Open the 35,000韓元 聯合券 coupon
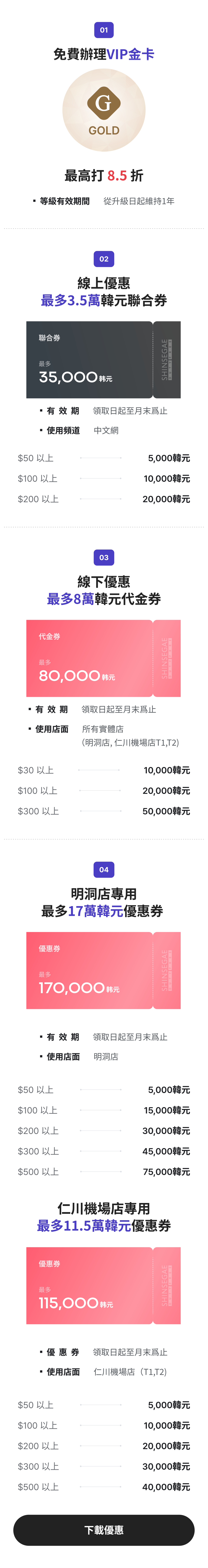 [x=104, y=360]
